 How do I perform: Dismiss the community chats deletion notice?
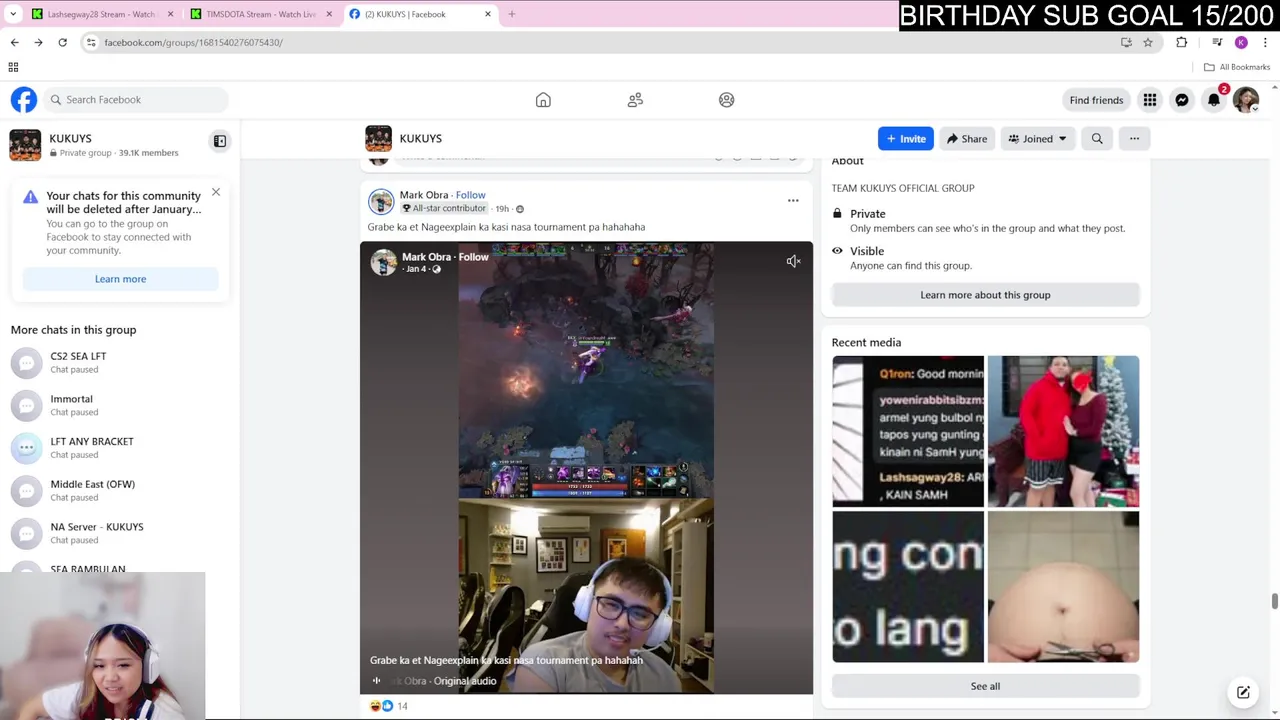click(215, 192)
